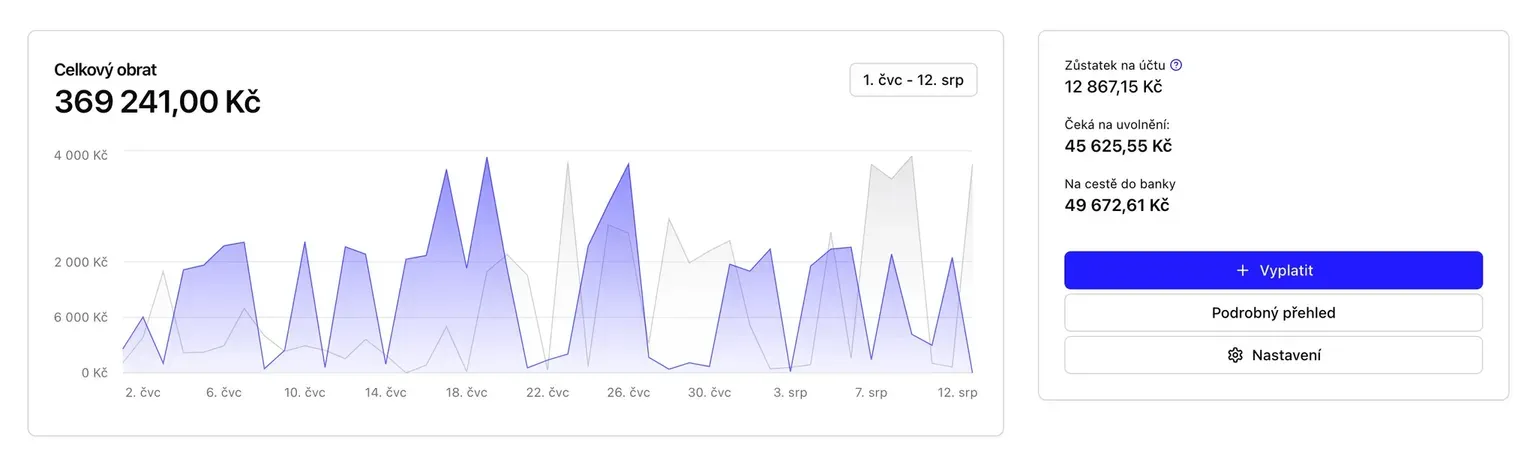The width and height of the screenshot is (1536, 458).
Task: Open the date range picker 1. čvc - 12. srp
Action: point(913,80)
